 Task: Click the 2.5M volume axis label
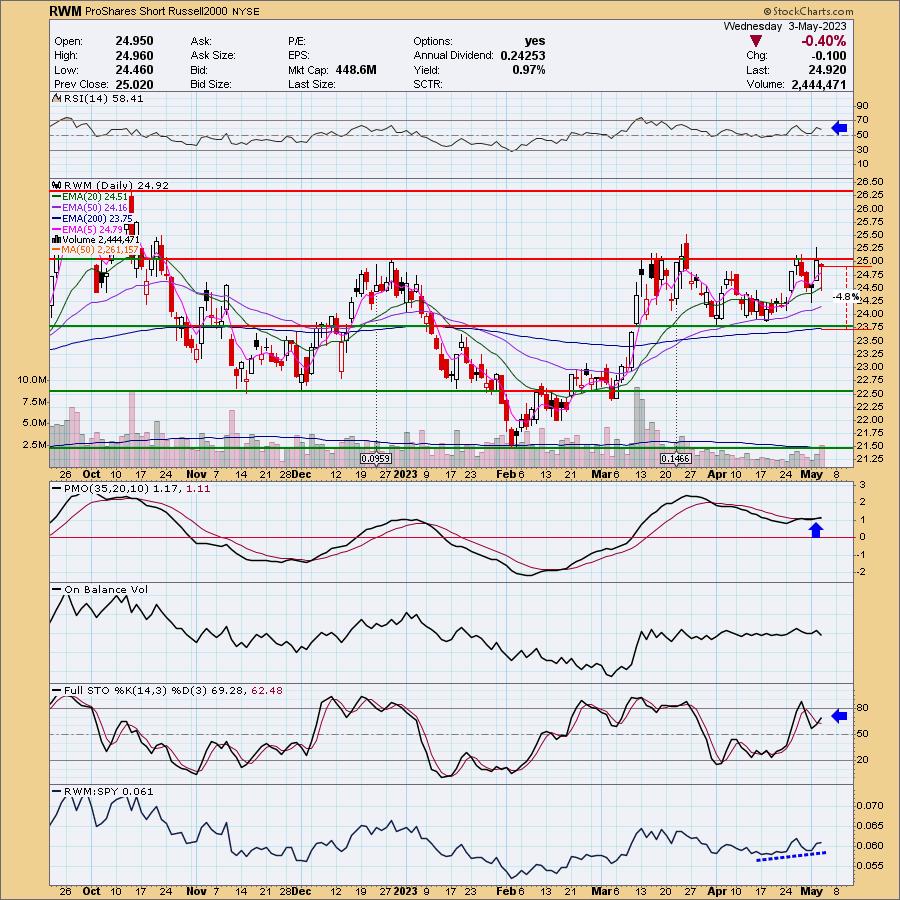click(x=34, y=444)
